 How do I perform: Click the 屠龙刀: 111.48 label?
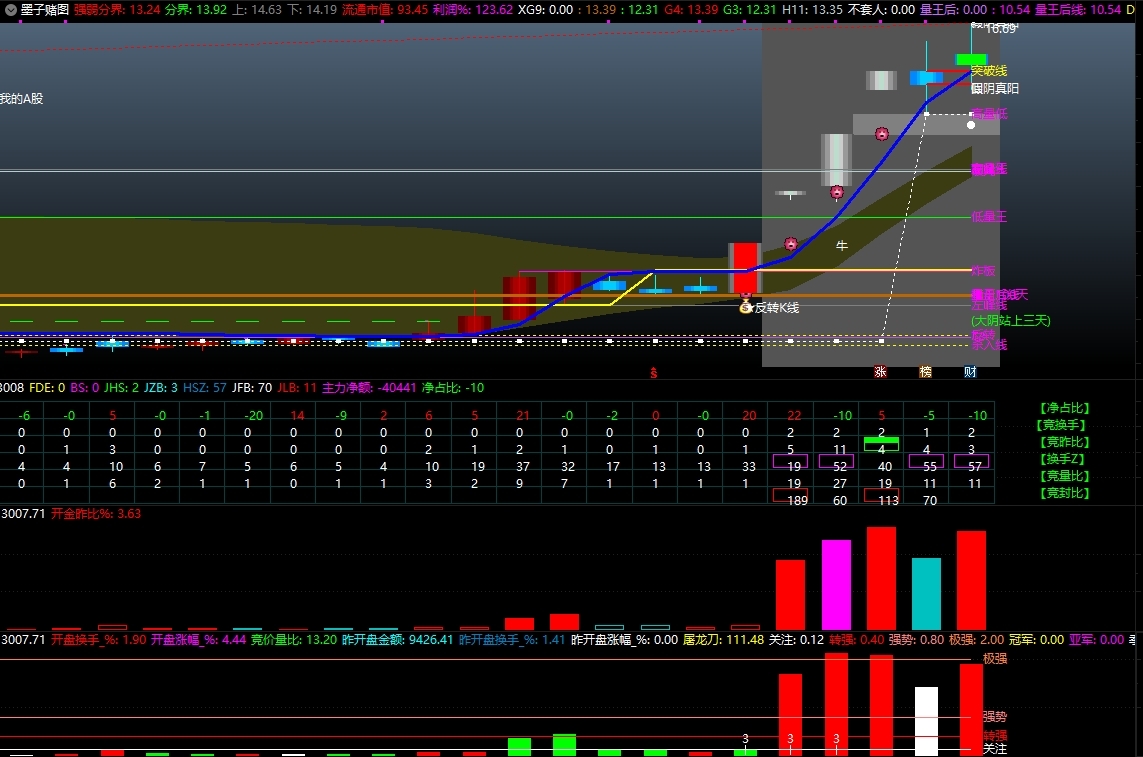pyautogui.click(x=723, y=640)
